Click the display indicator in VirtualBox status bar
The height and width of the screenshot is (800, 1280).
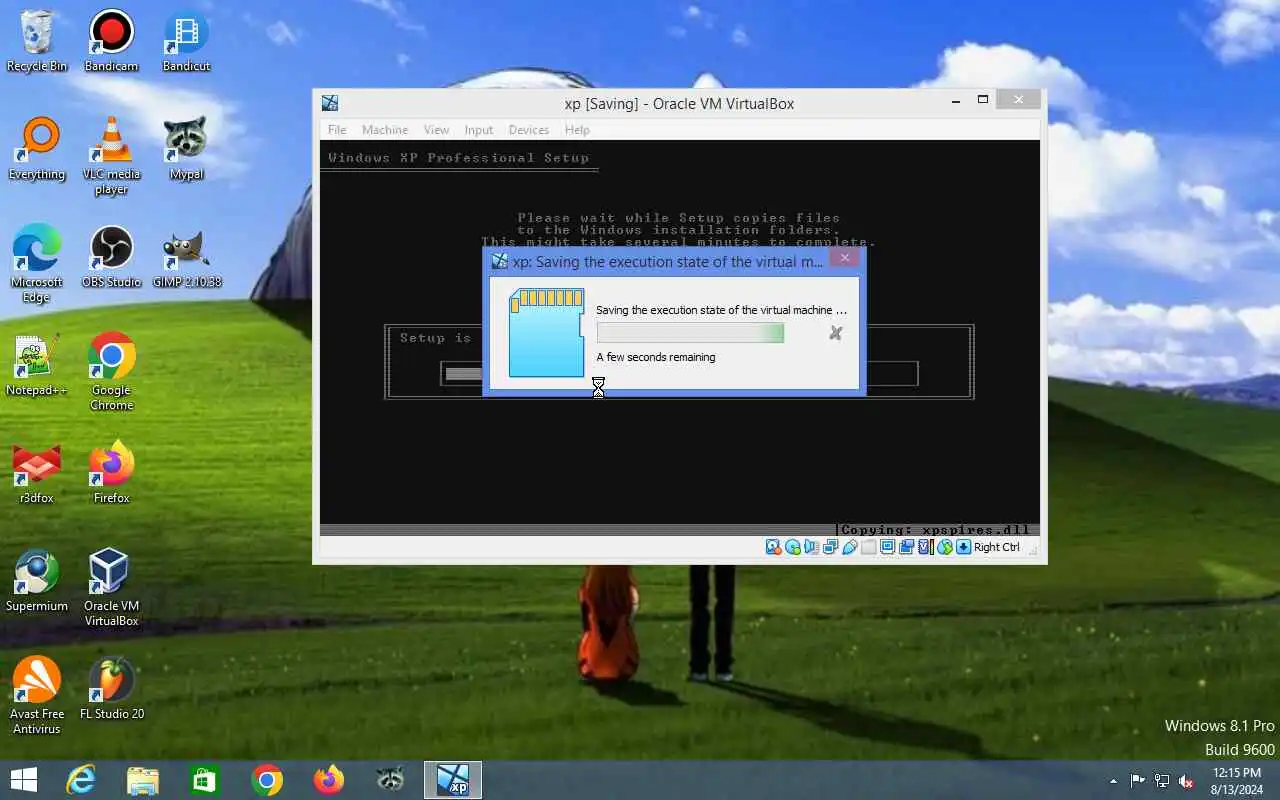pyautogui.click(x=887, y=547)
